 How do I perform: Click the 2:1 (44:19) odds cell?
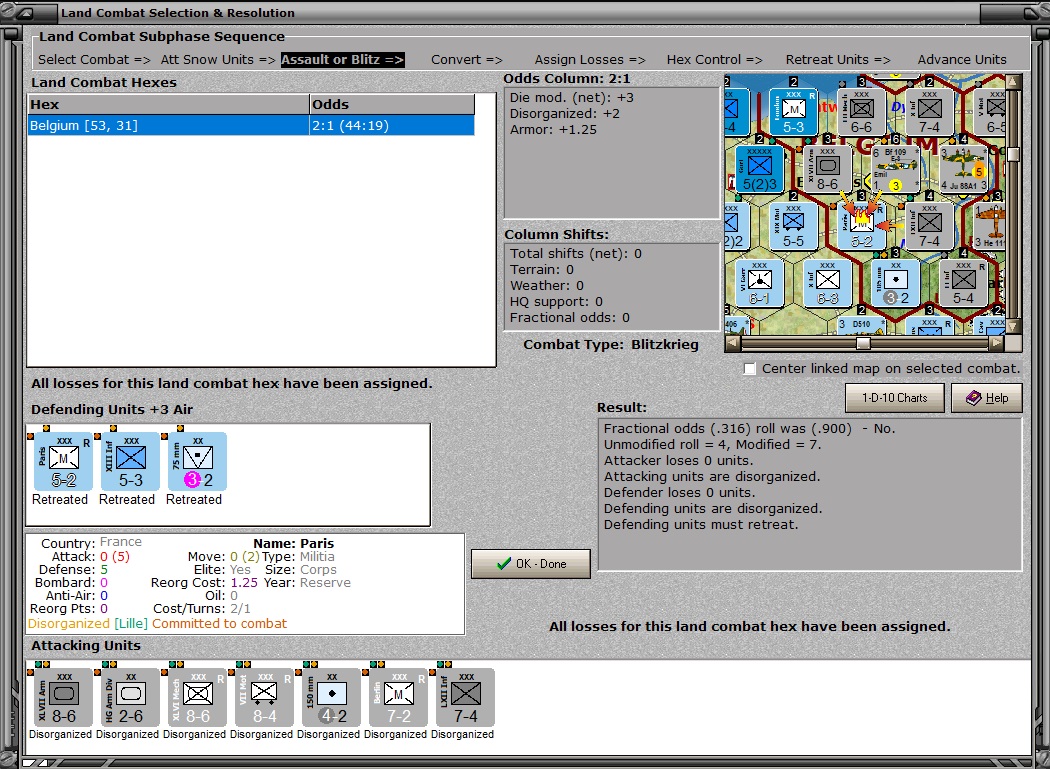(392, 125)
